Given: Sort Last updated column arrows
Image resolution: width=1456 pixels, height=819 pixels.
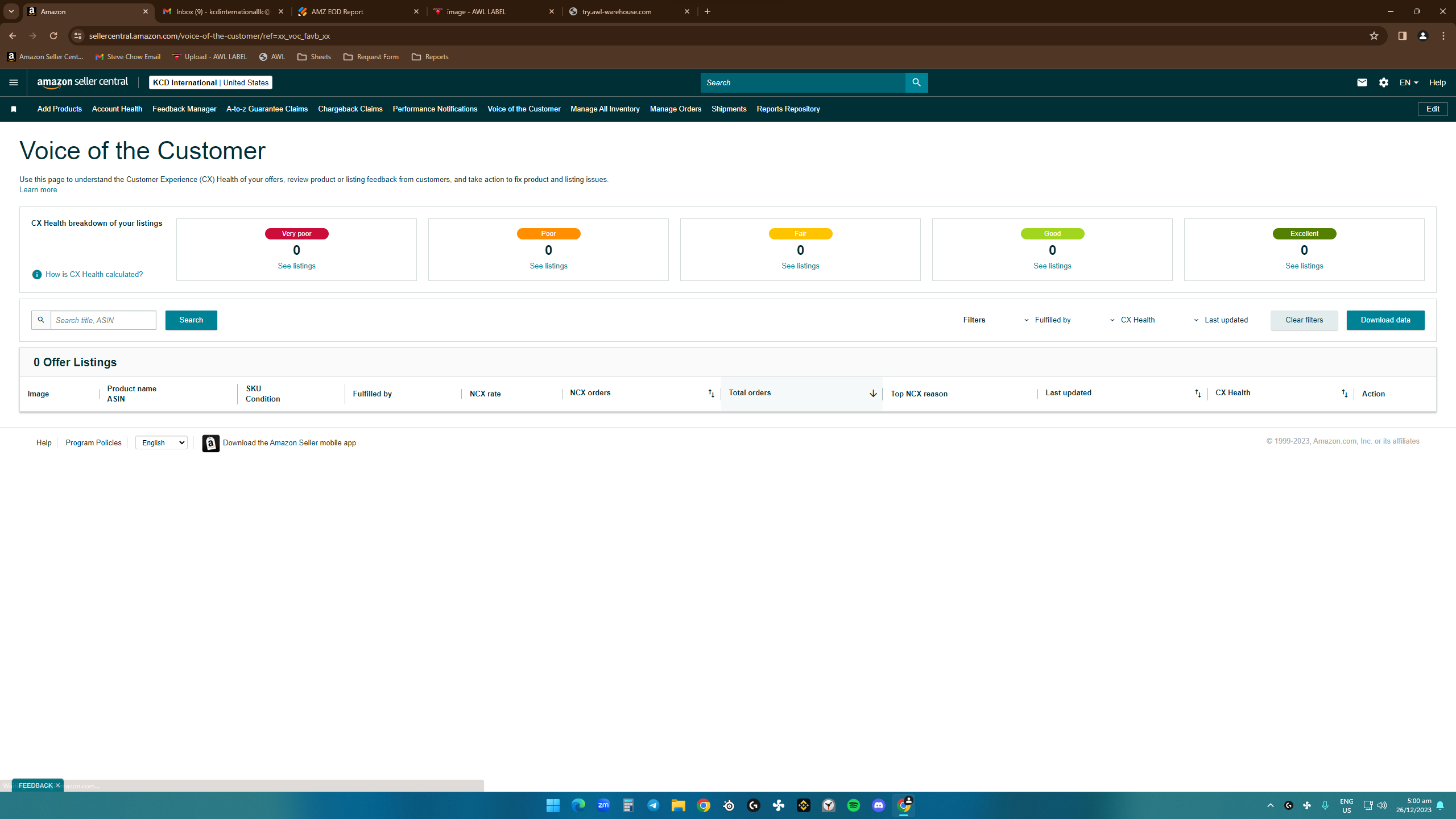Looking at the screenshot, I should pyautogui.click(x=1198, y=394).
